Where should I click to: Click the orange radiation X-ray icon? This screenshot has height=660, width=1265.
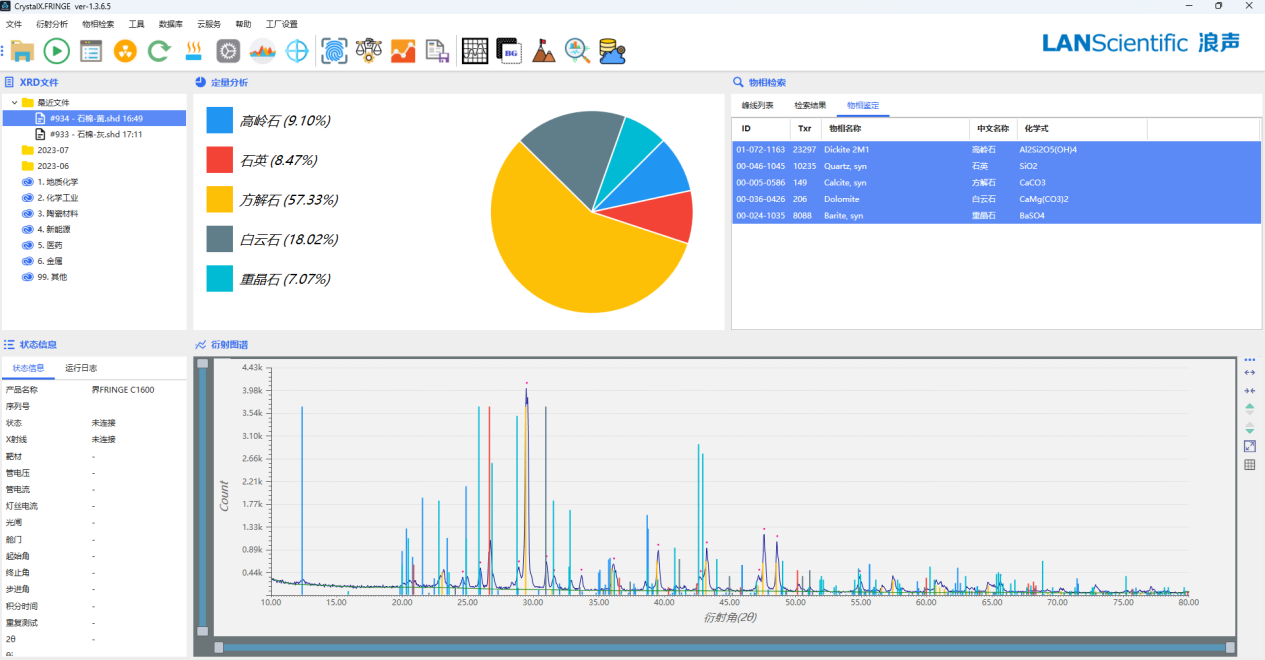click(125, 51)
